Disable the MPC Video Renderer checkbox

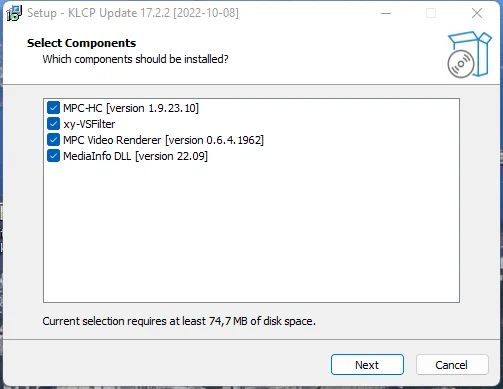[53, 140]
